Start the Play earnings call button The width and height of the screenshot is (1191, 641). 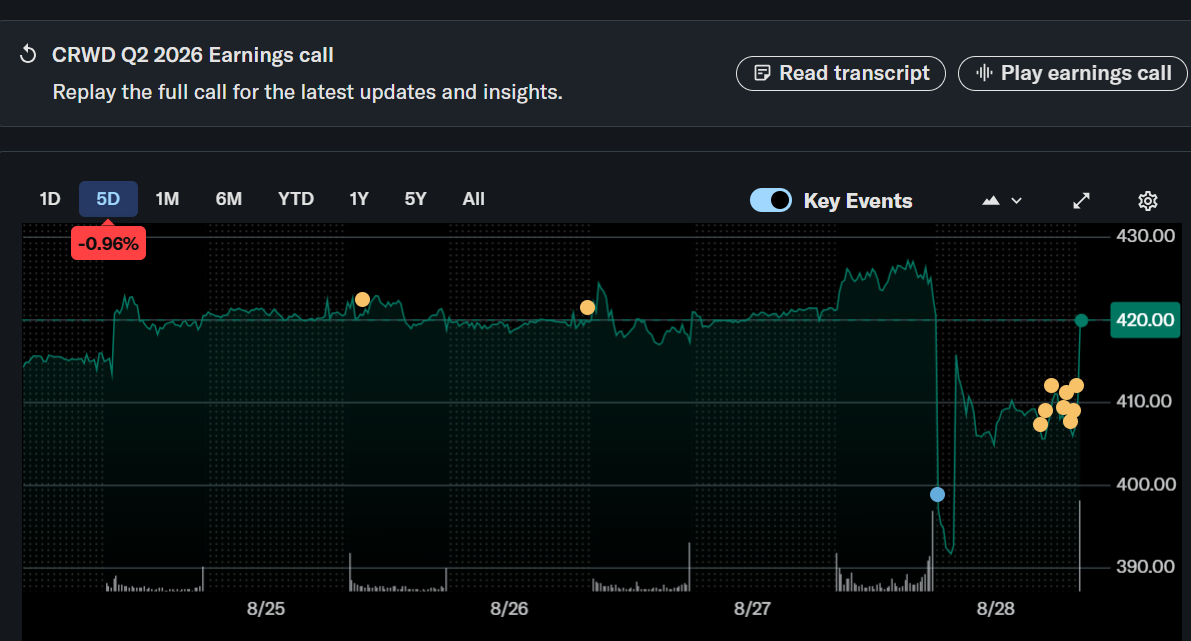(1073, 73)
